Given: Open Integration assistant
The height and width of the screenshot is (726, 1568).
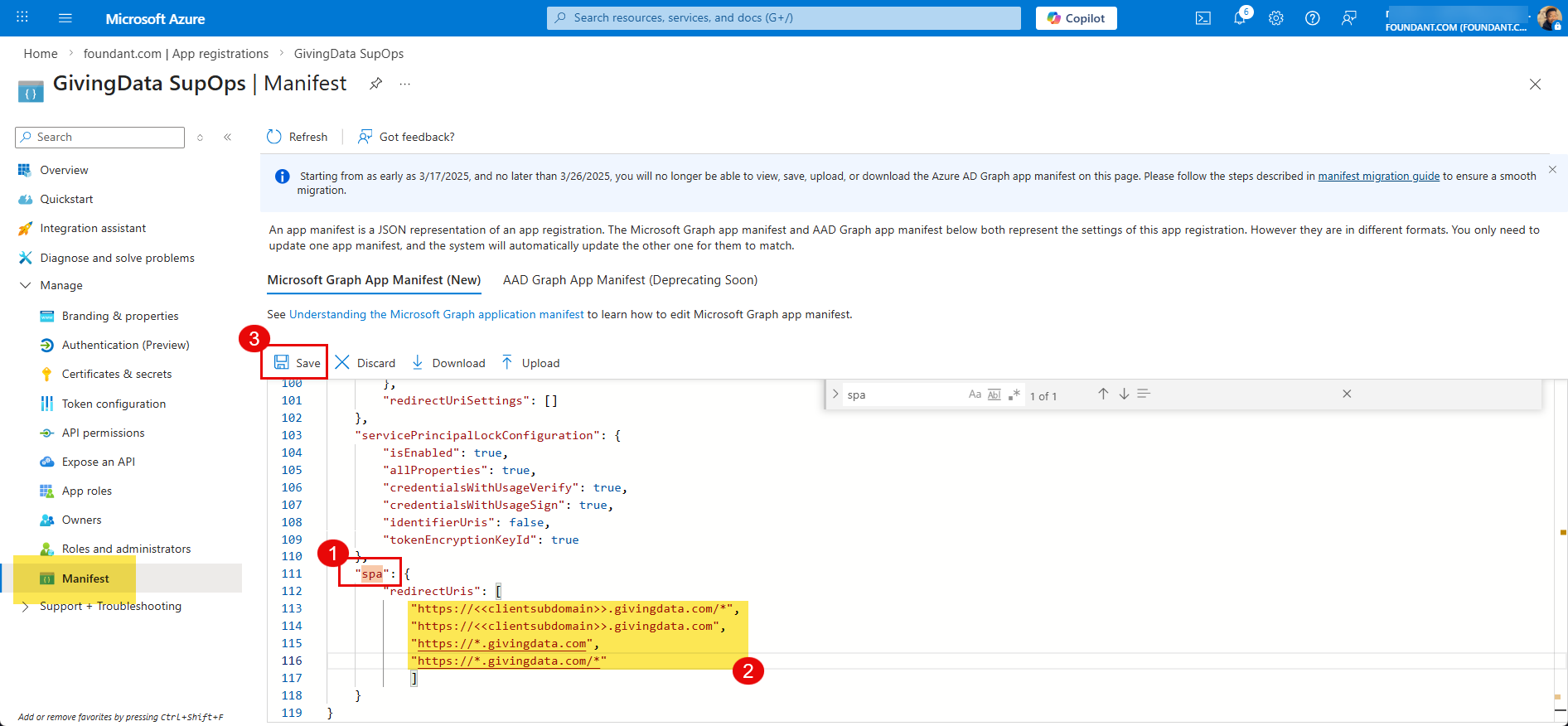Looking at the screenshot, I should tap(93, 228).
